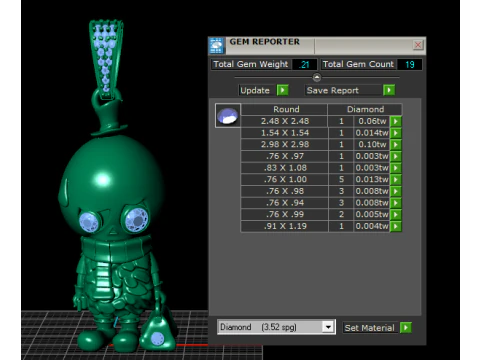Click the green arrow next to Save Report
The image size is (480, 360).
[x=389, y=90]
